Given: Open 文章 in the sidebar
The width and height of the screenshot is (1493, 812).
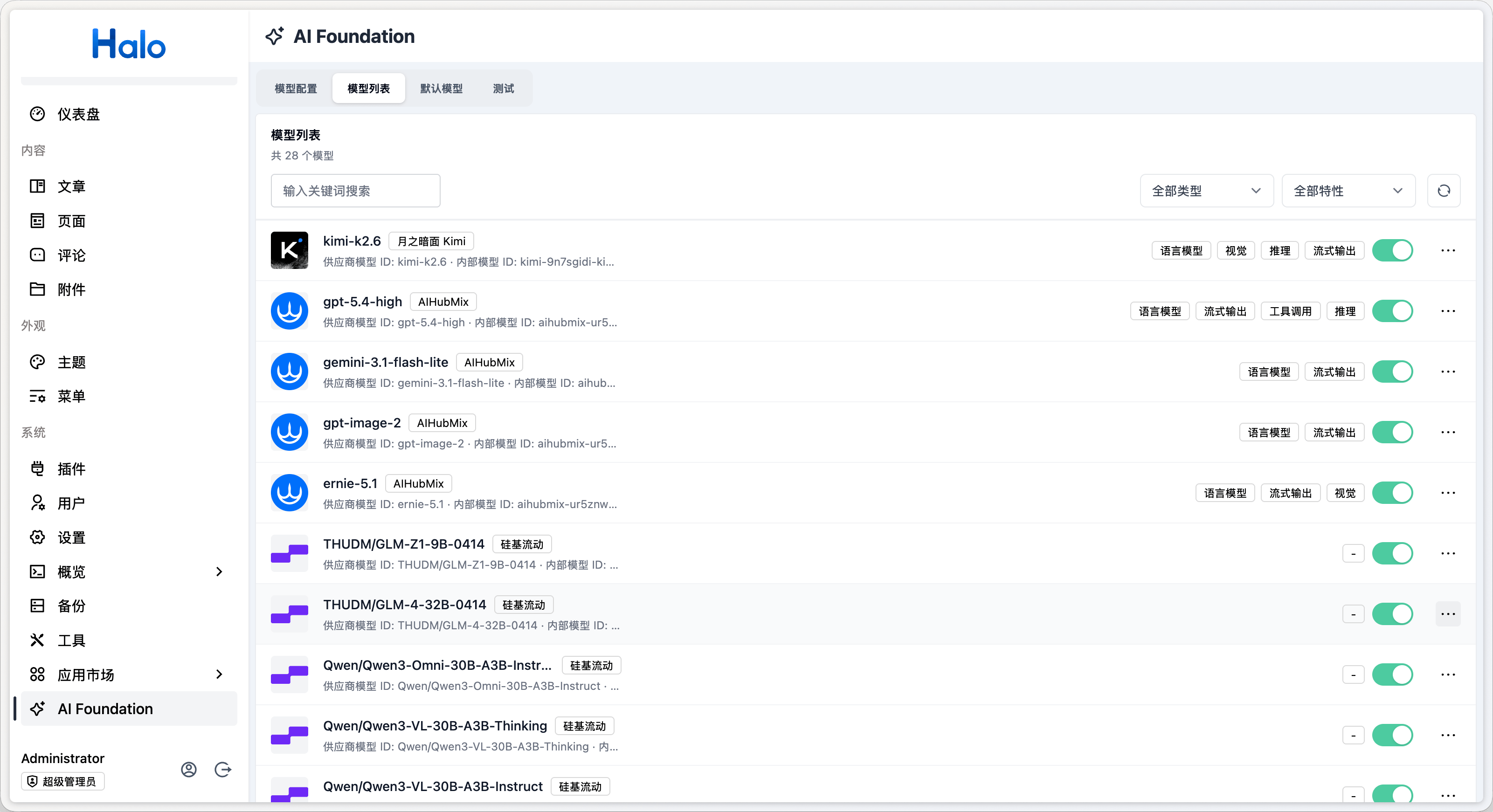Looking at the screenshot, I should (129, 186).
